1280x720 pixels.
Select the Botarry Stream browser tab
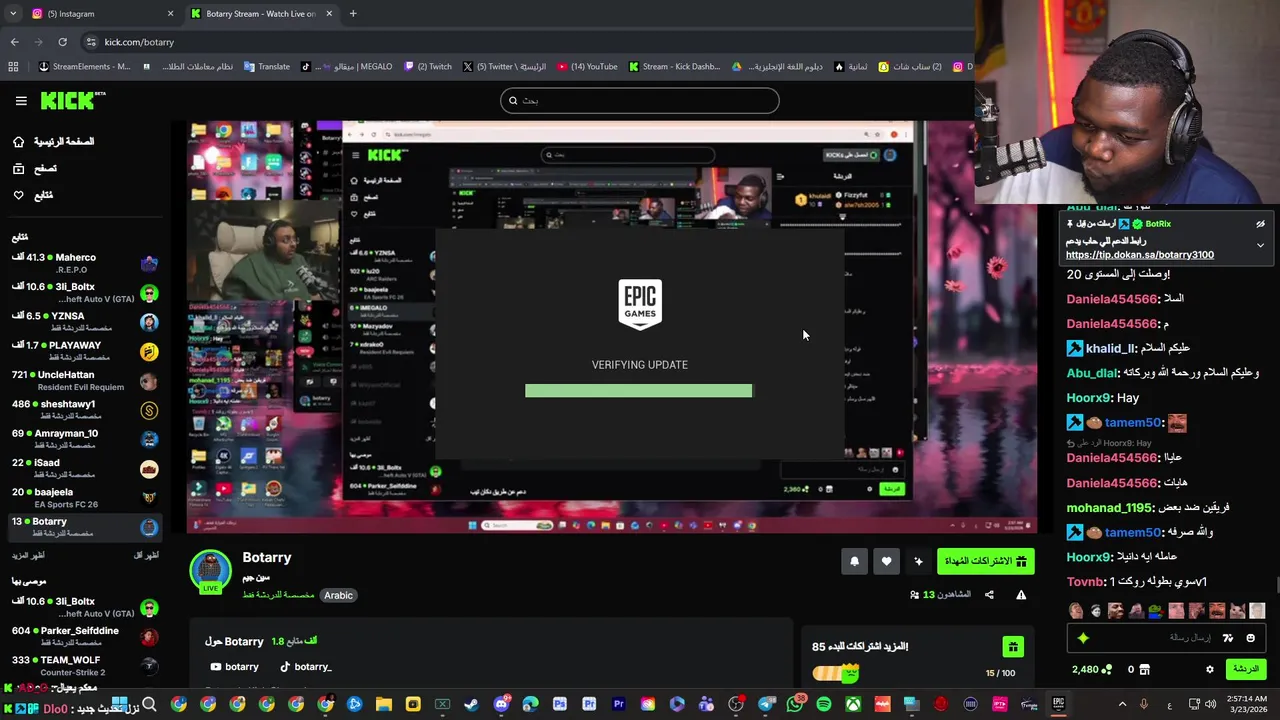(x=260, y=14)
